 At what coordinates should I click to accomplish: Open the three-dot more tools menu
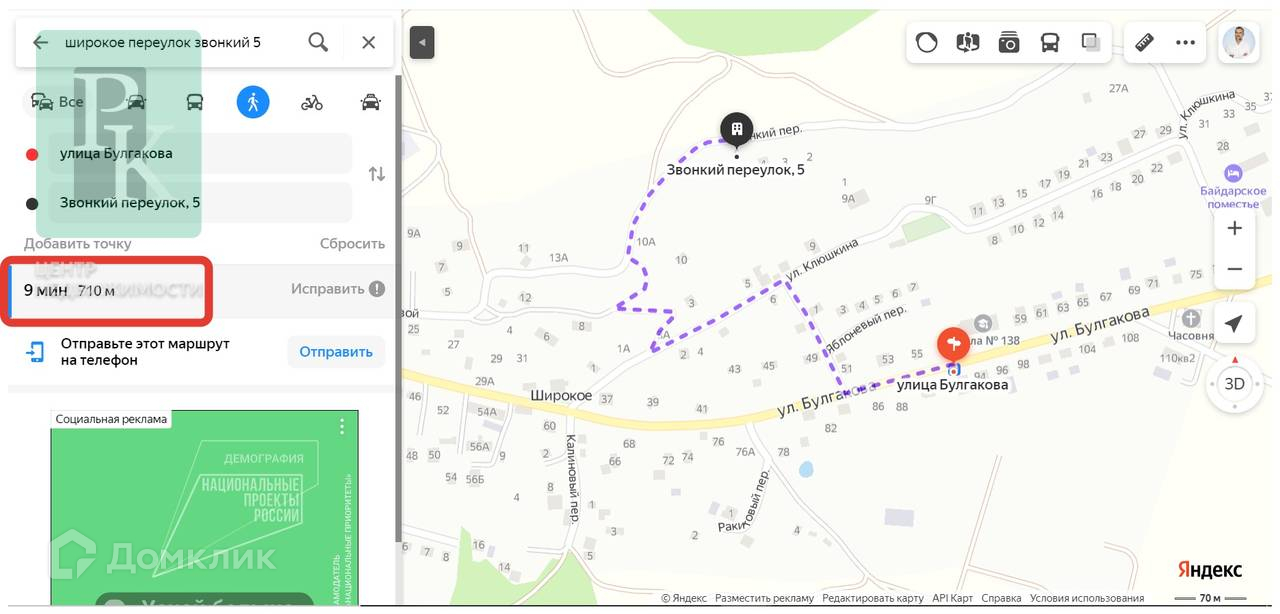pyautogui.click(x=1186, y=43)
